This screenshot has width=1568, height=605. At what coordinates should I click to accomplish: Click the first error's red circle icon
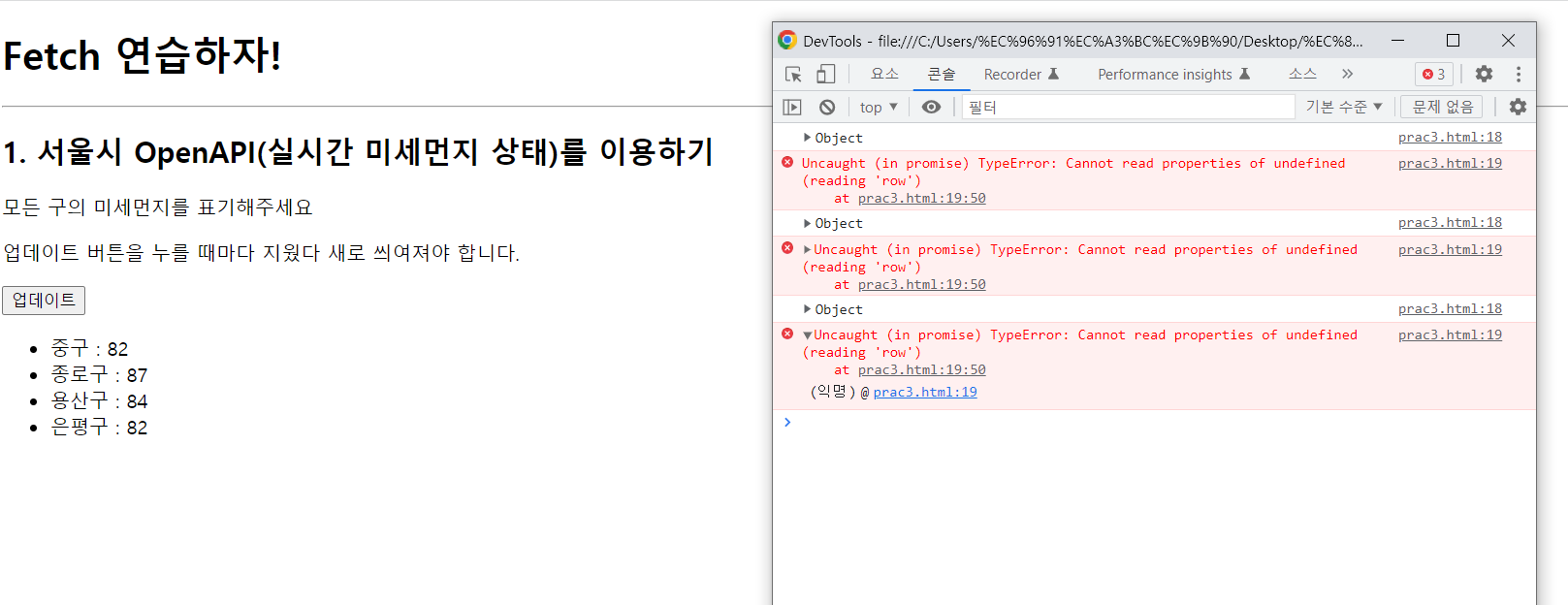787,162
